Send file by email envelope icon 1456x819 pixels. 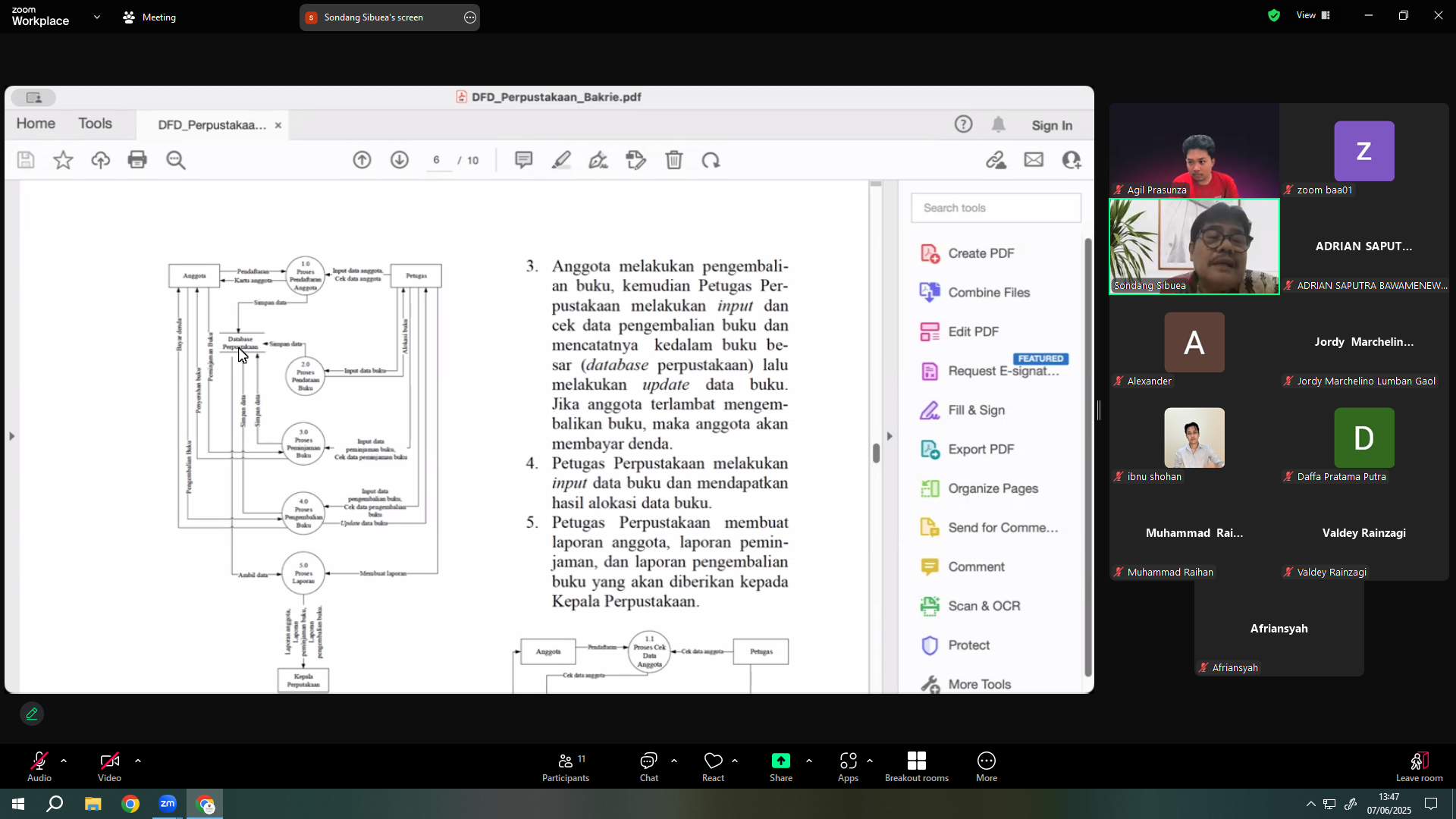point(1034,160)
